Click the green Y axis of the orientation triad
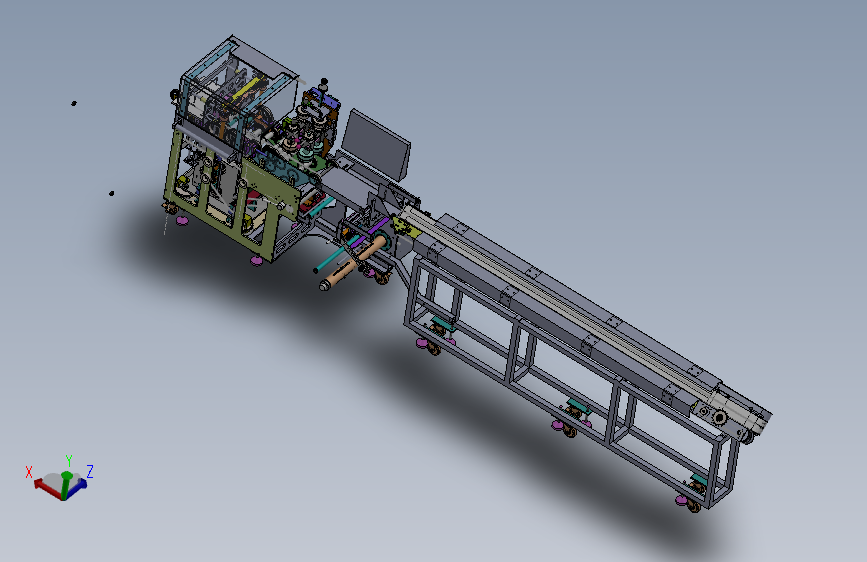 coord(66,485)
